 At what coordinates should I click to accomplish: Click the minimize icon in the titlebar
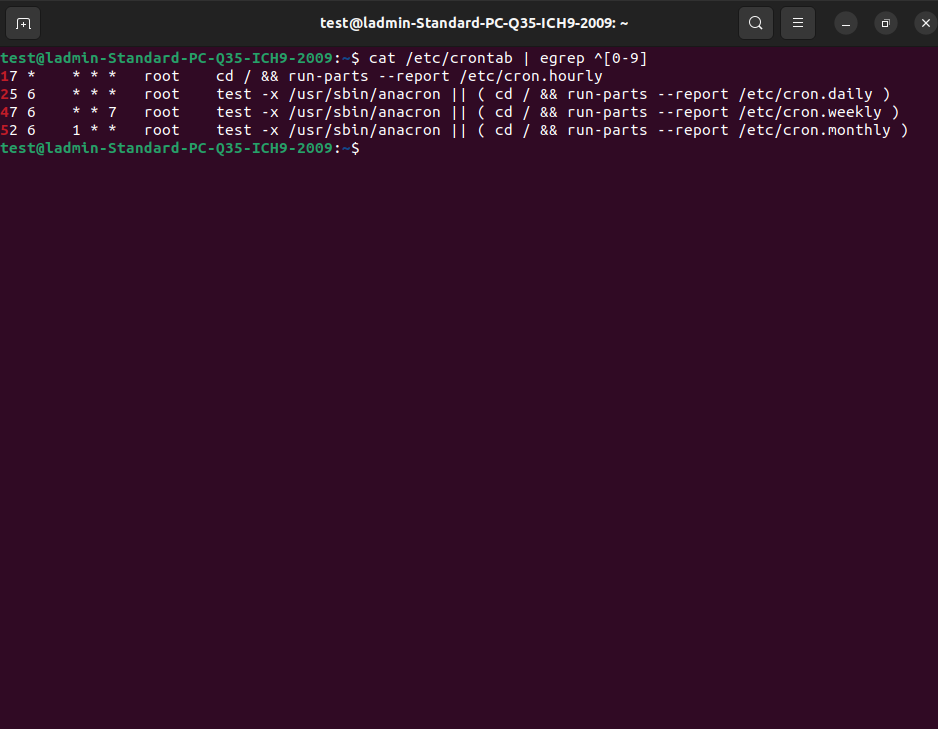845,22
